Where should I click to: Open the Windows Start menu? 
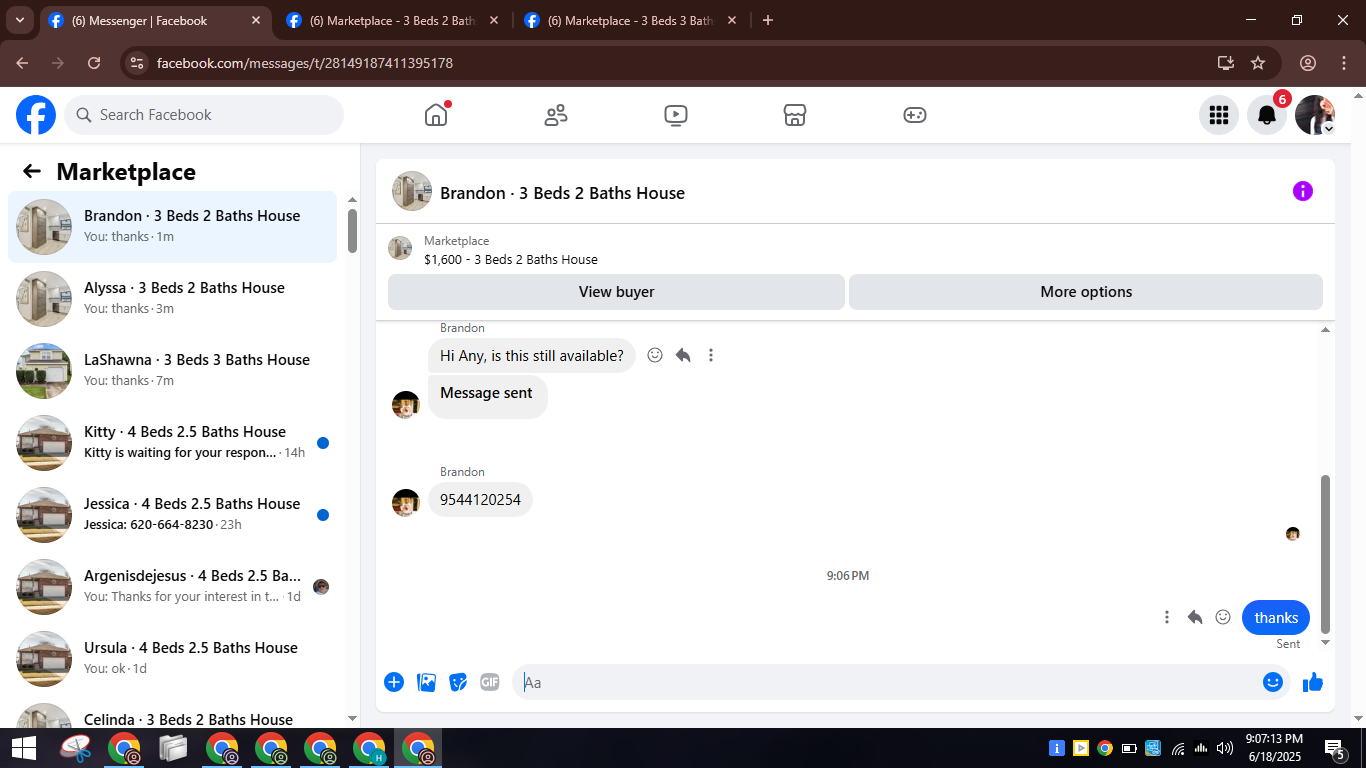point(24,748)
